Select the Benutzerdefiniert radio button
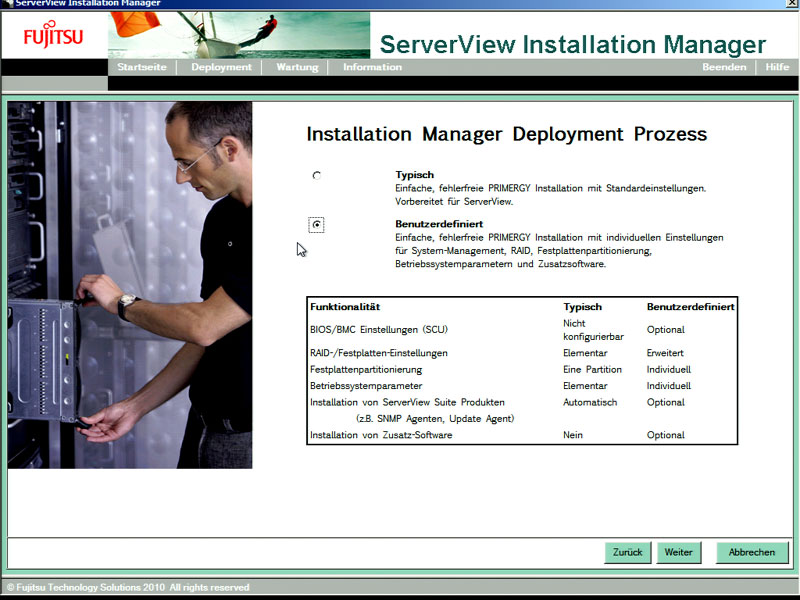800x600 pixels. coord(317,224)
